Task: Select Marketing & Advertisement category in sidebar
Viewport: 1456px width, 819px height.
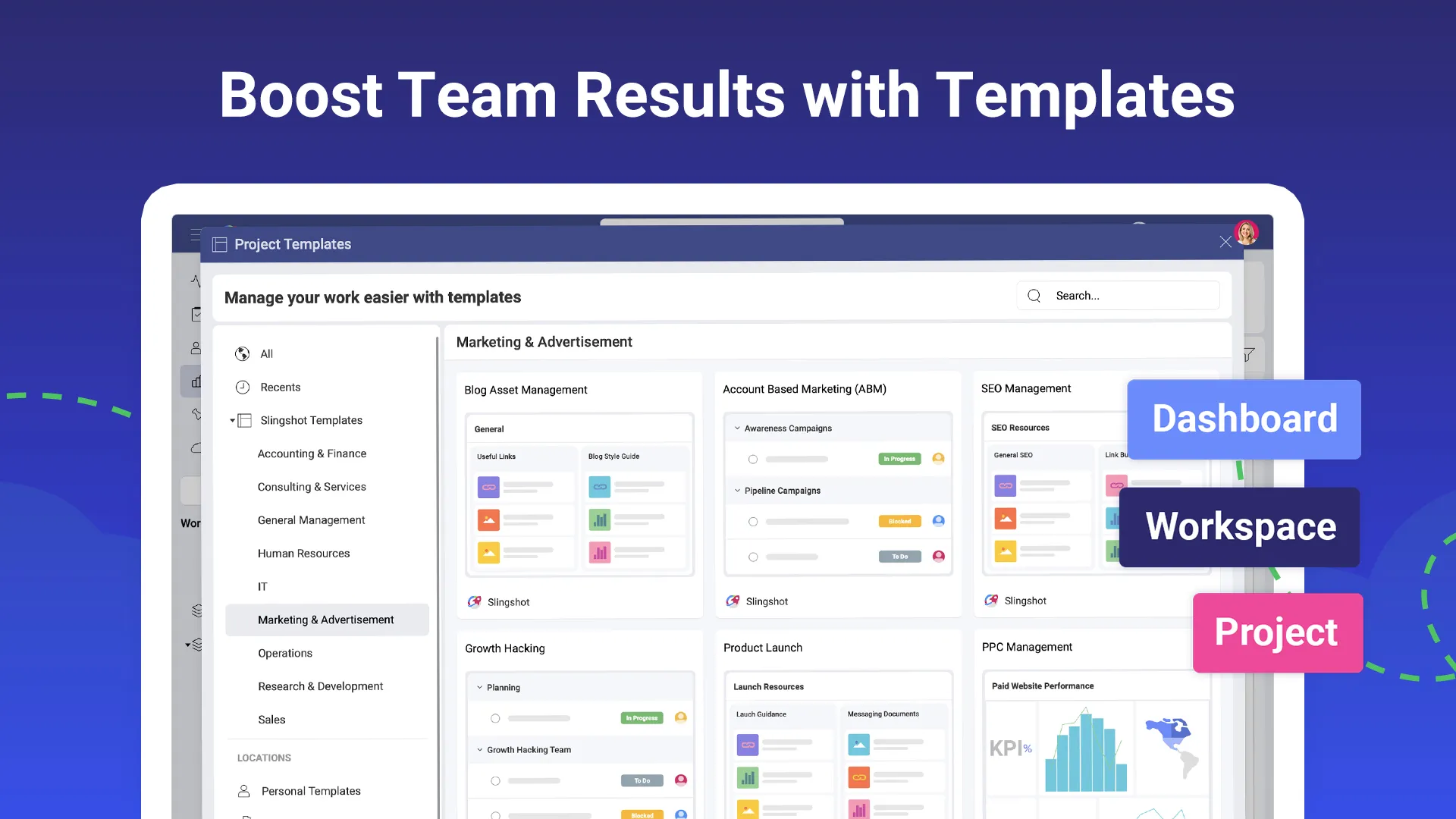Action: pos(325,619)
